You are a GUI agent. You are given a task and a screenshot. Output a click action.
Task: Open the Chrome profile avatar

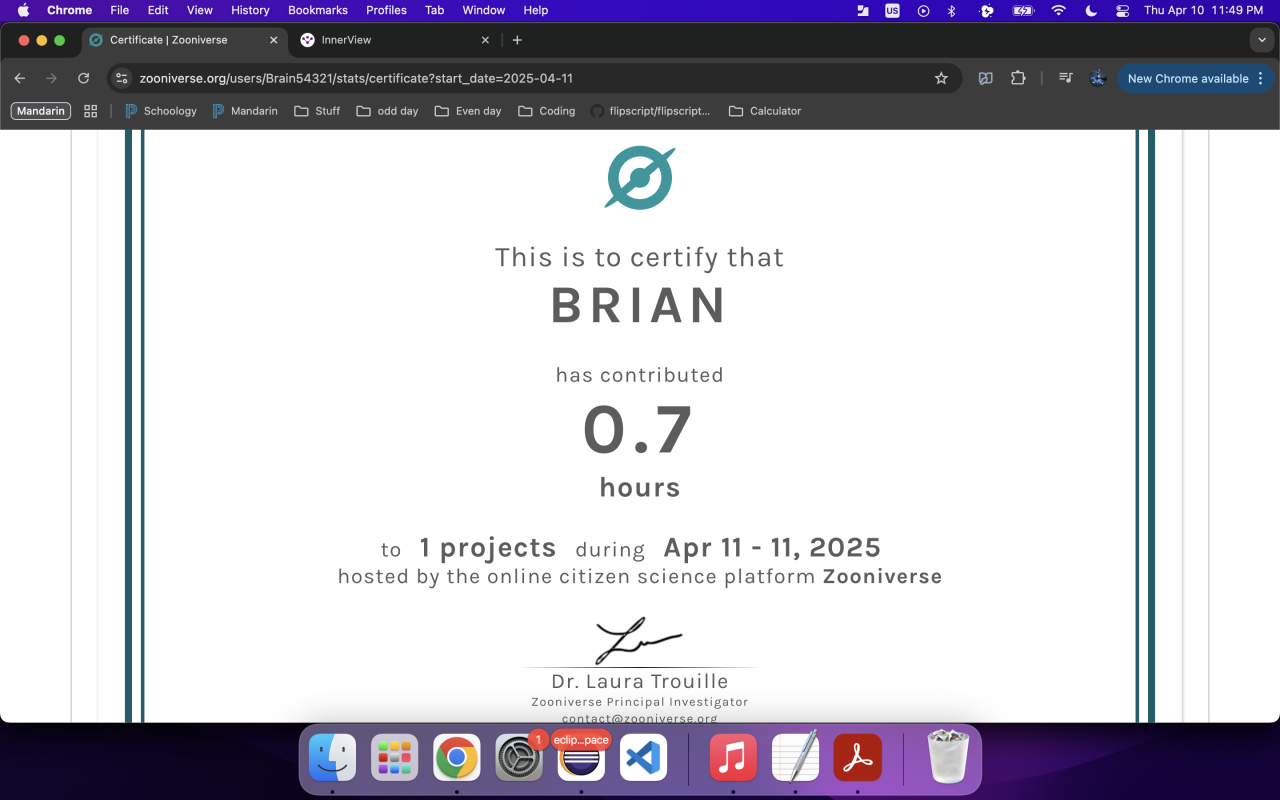coord(1098,78)
